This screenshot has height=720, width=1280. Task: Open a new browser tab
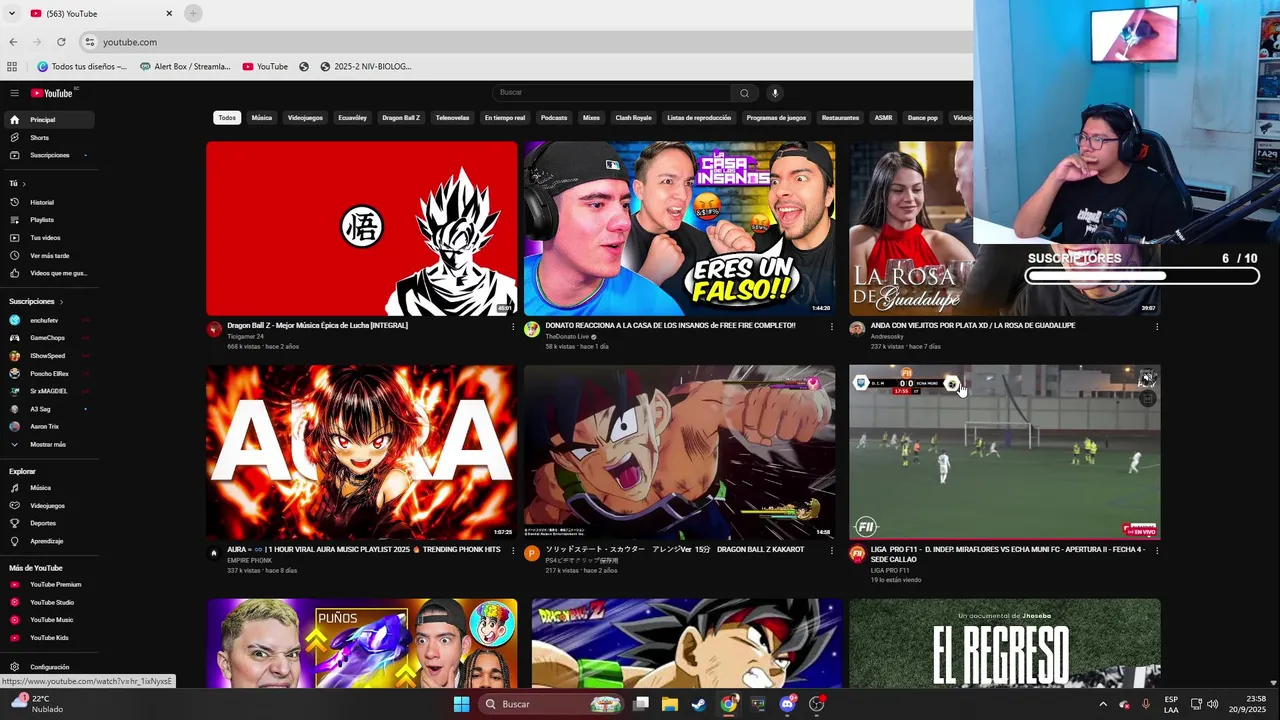(193, 13)
